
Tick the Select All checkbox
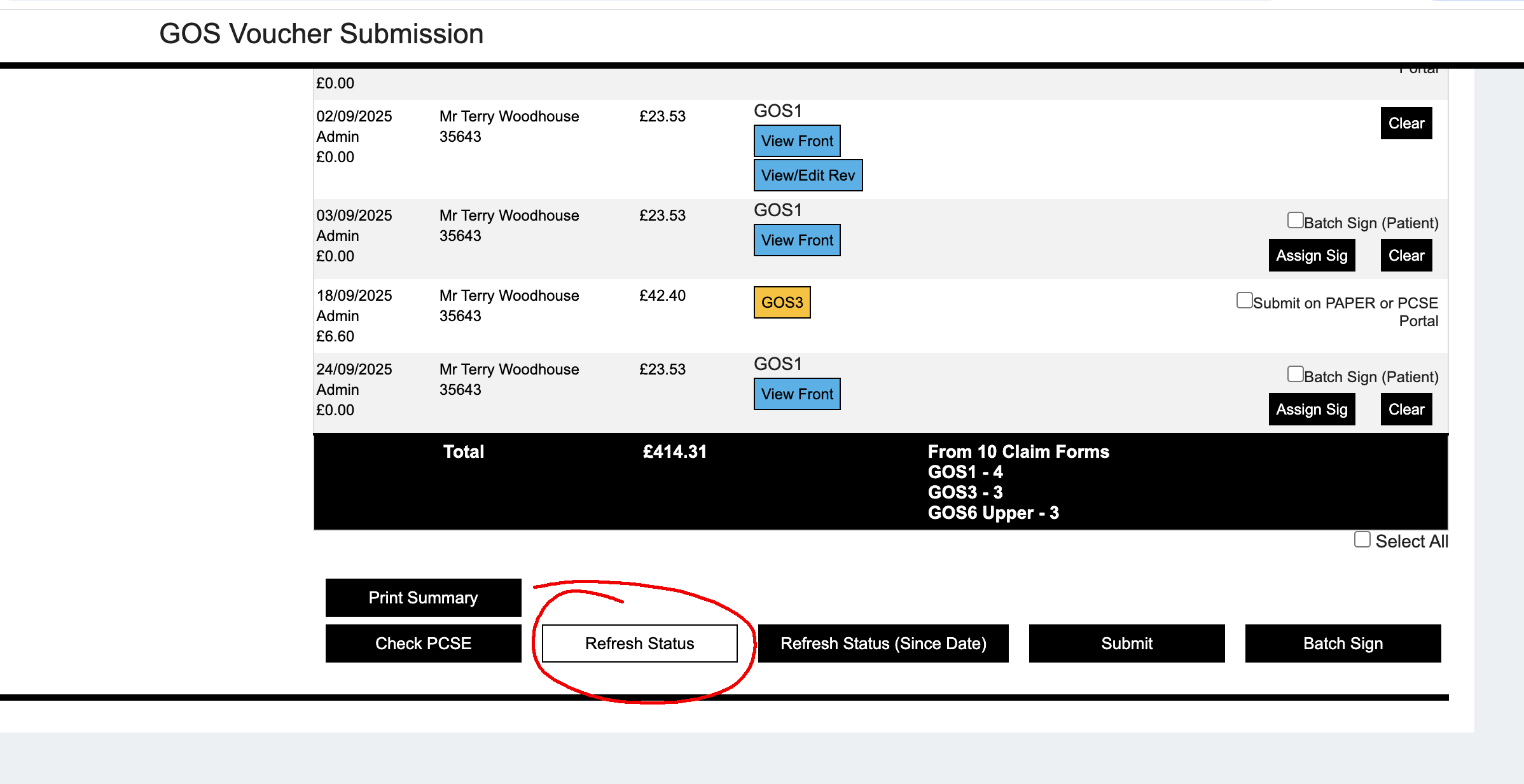point(1362,540)
